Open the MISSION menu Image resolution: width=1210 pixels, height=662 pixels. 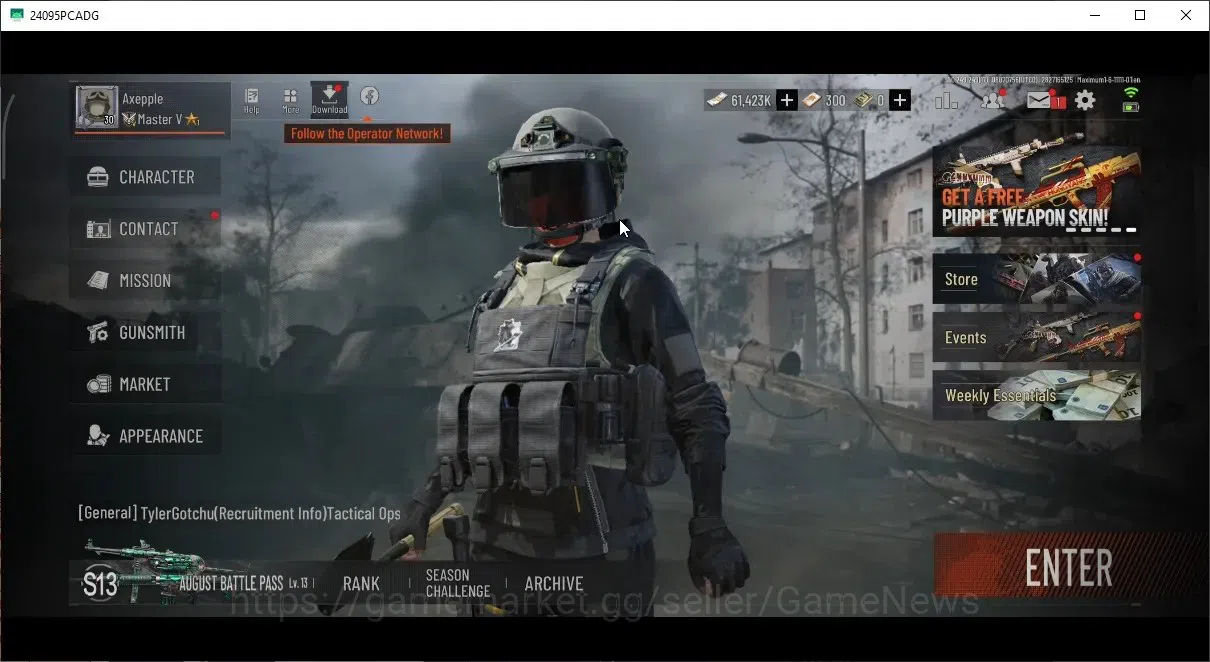coord(145,281)
